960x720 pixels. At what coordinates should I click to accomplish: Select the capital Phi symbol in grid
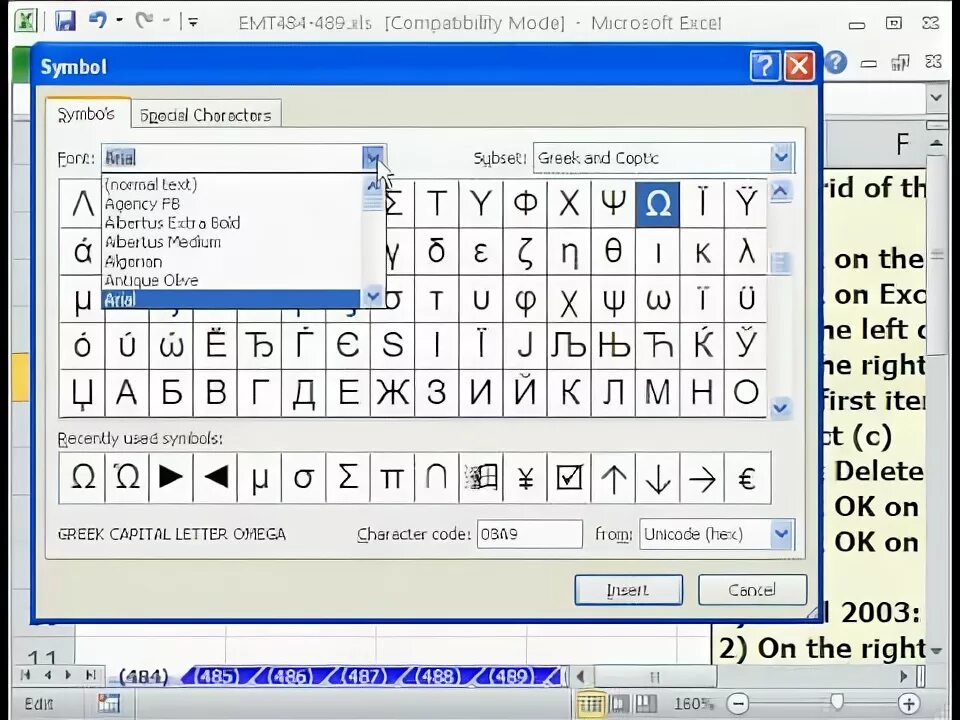pyautogui.click(x=525, y=204)
